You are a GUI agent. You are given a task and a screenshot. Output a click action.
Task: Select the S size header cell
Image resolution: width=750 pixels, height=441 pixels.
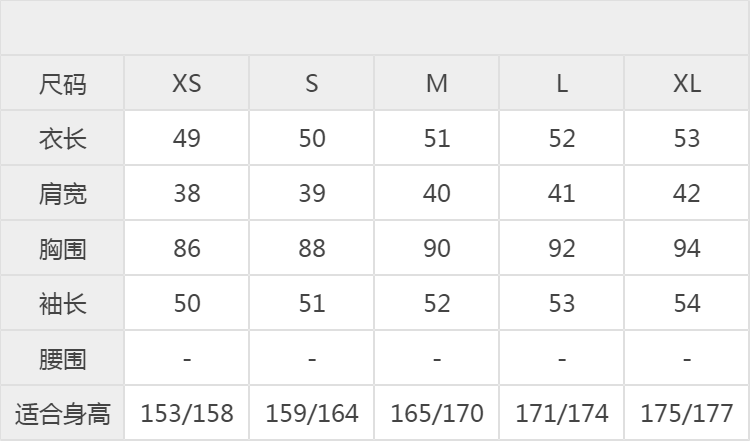(312, 83)
